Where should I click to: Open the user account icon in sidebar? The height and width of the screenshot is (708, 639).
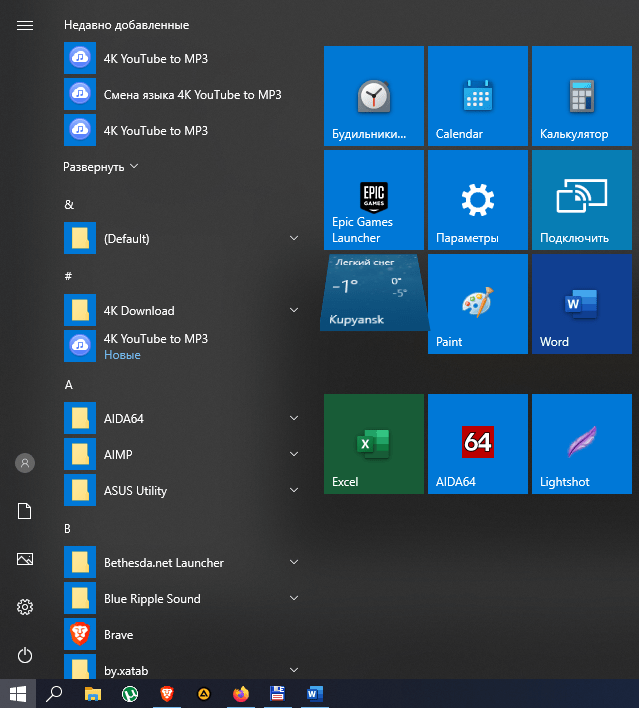[x=25, y=463]
